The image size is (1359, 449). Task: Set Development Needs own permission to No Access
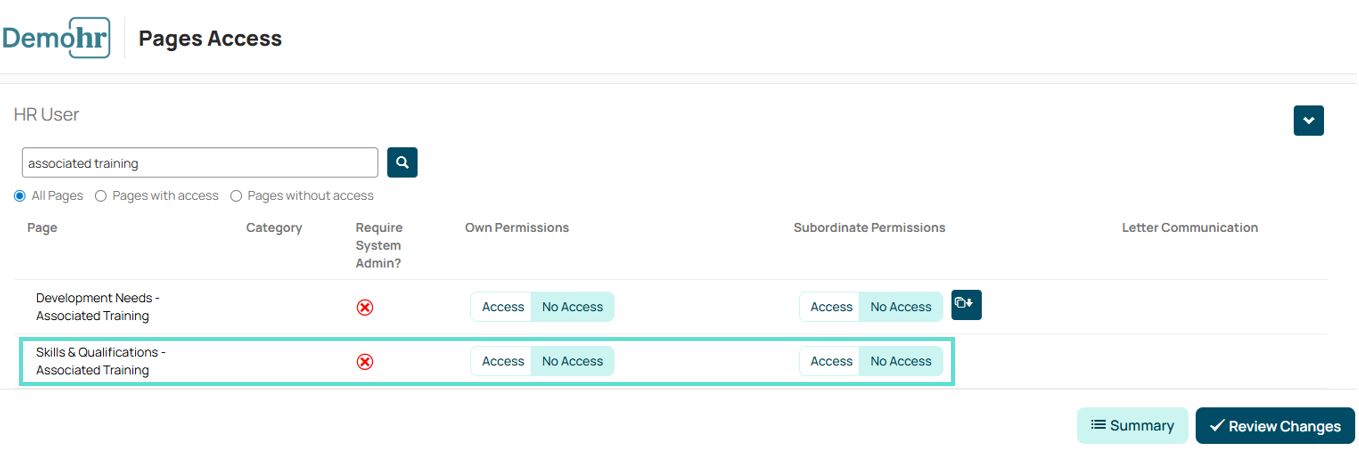[x=572, y=307]
